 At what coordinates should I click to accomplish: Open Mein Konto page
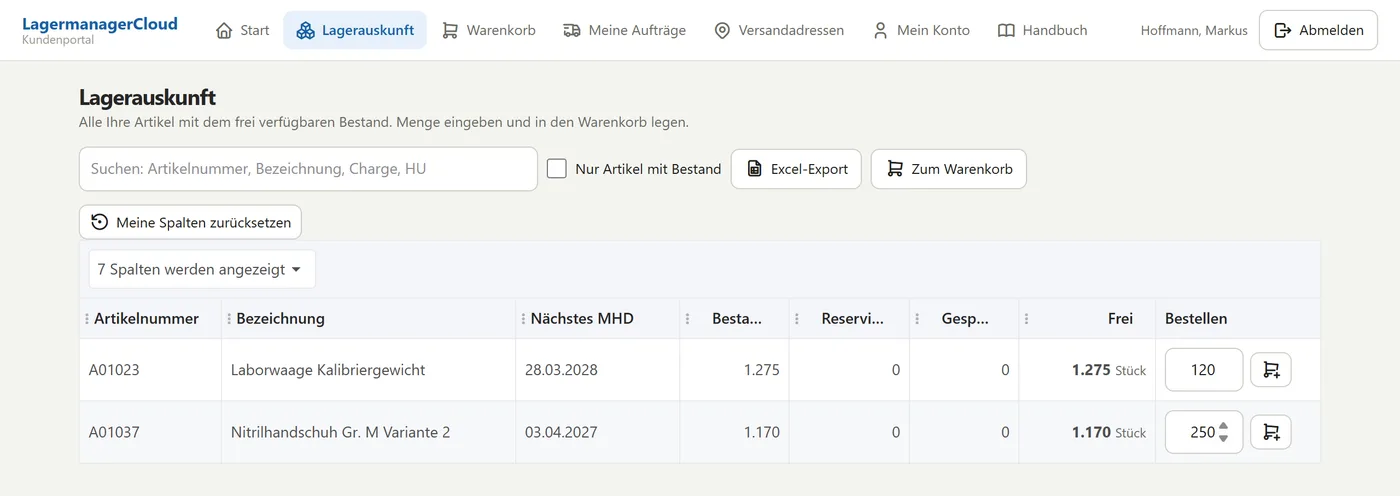[921, 30]
